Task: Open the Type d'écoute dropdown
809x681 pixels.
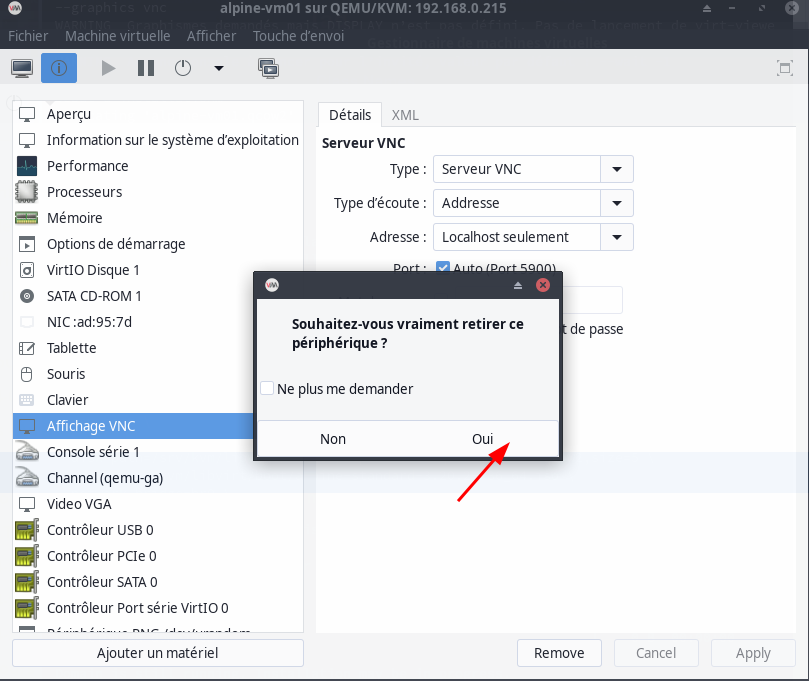Action: 616,203
